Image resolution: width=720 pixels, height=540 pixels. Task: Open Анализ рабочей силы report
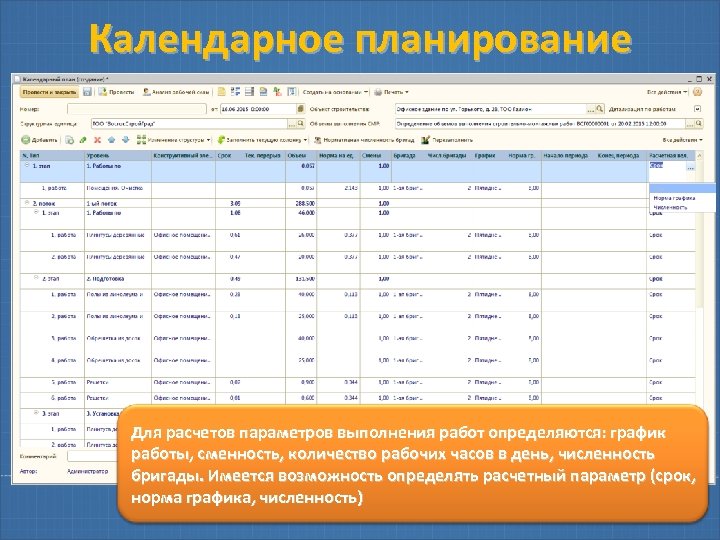[176, 92]
